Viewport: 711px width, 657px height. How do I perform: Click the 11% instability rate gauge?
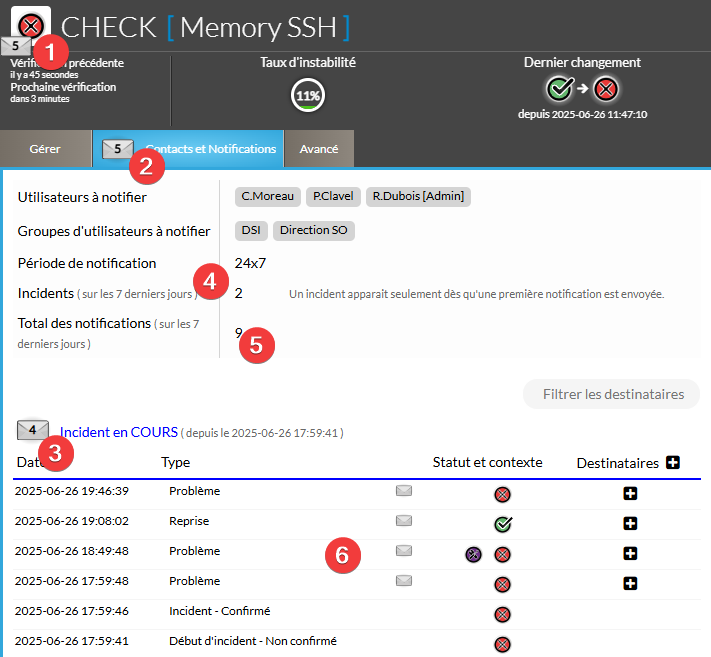pos(307,96)
